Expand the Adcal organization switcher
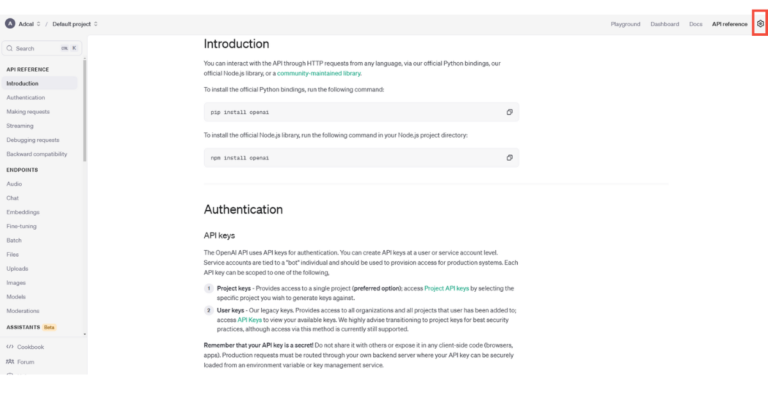Image resolution: width=768 pixels, height=400 pixels. coord(39,23)
